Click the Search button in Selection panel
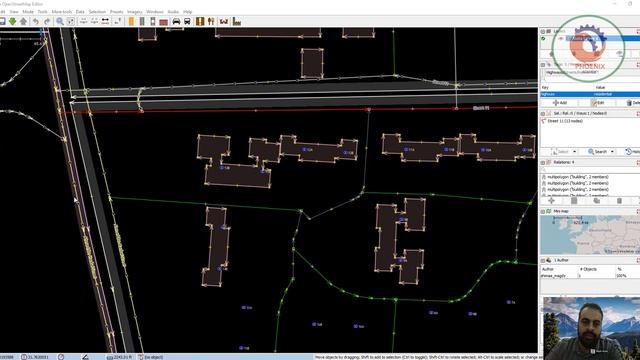The width and height of the screenshot is (640, 360). 598,151
